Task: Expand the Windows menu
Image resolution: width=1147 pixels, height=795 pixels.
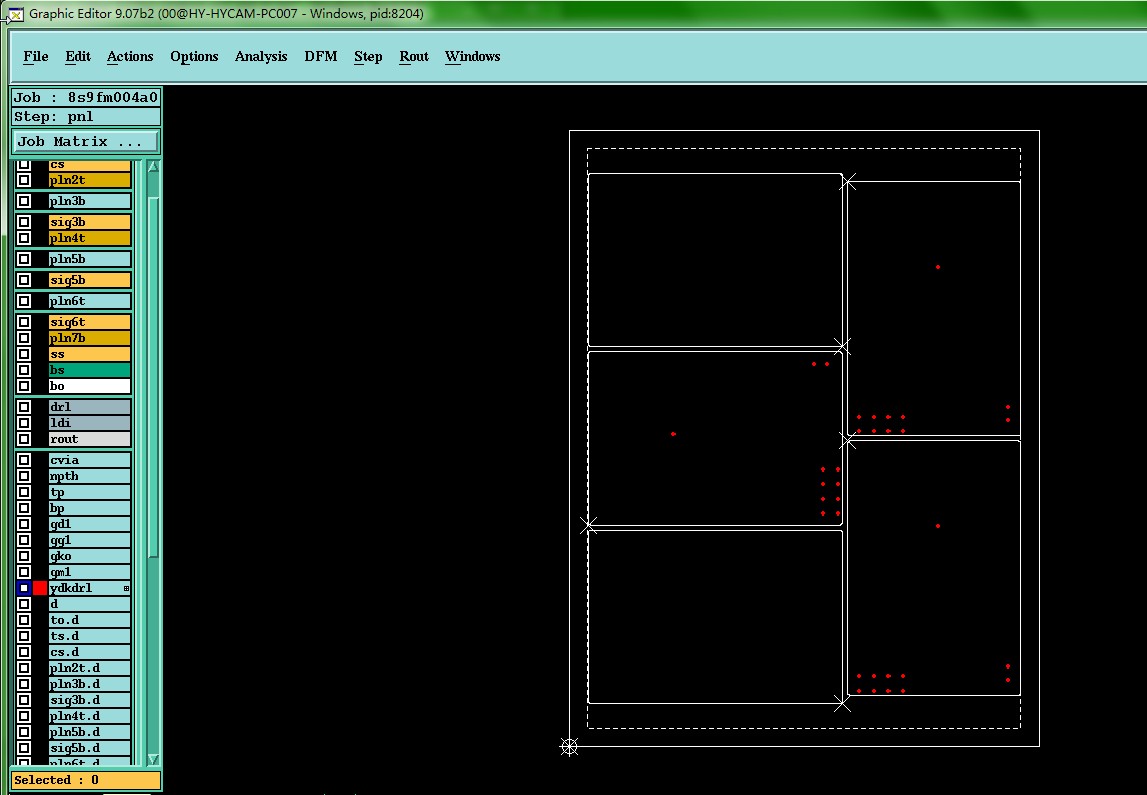Action: click(x=473, y=56)
